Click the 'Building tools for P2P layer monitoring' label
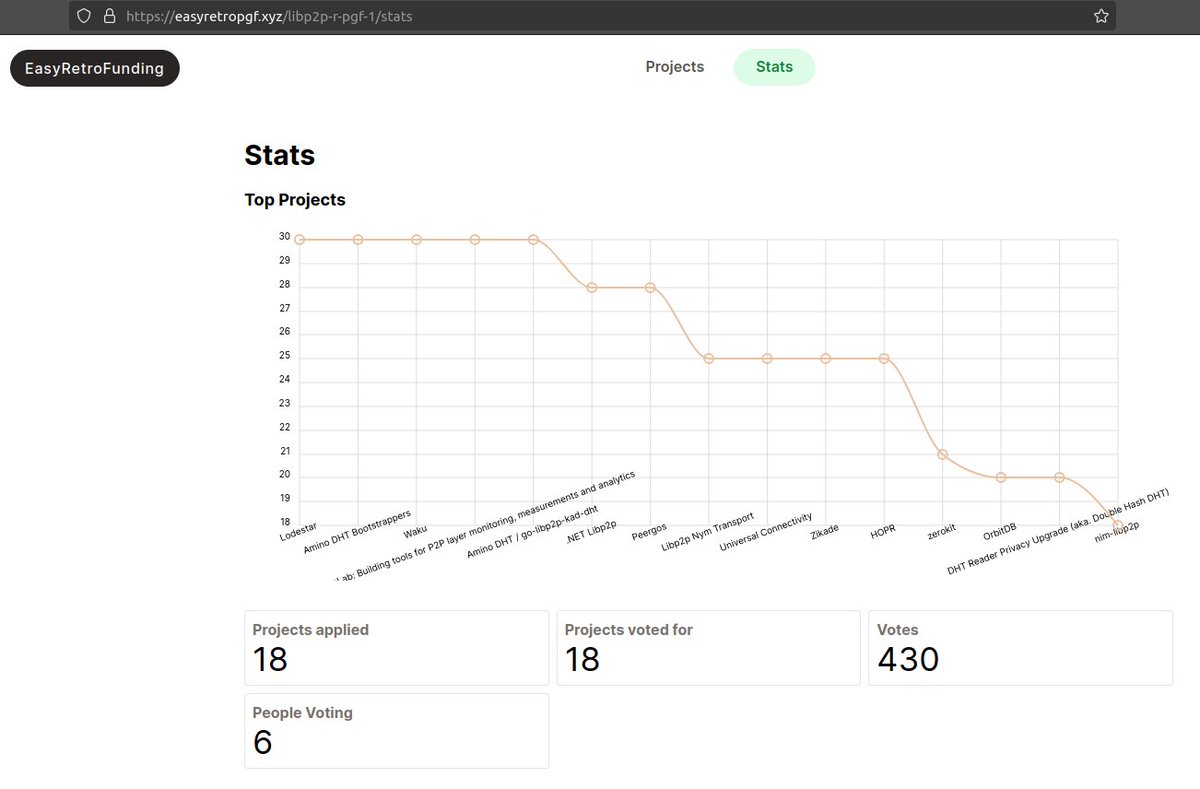This screenshot has width=1200, height=789. coord(484,526)
